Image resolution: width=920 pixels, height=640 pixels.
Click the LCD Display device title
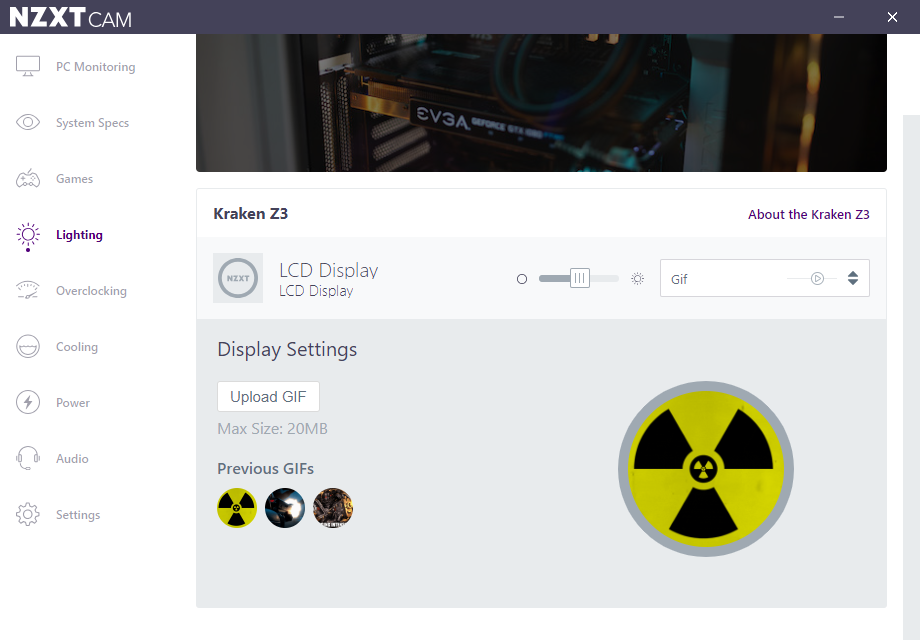[329, 270]
